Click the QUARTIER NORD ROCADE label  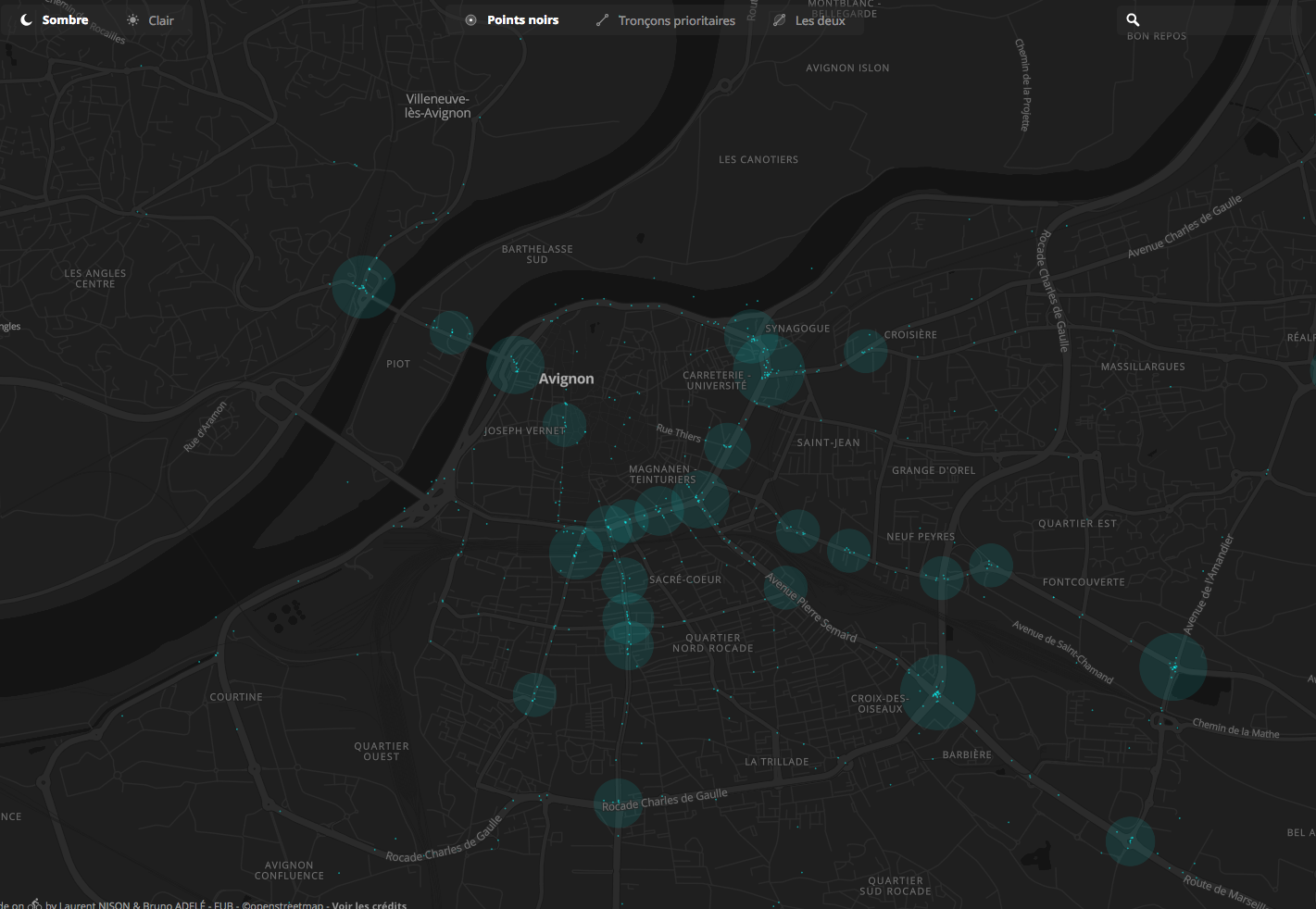(x=712, y=642)
